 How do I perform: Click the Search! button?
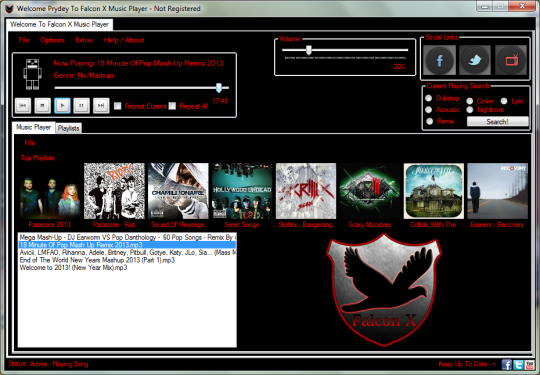498,121
